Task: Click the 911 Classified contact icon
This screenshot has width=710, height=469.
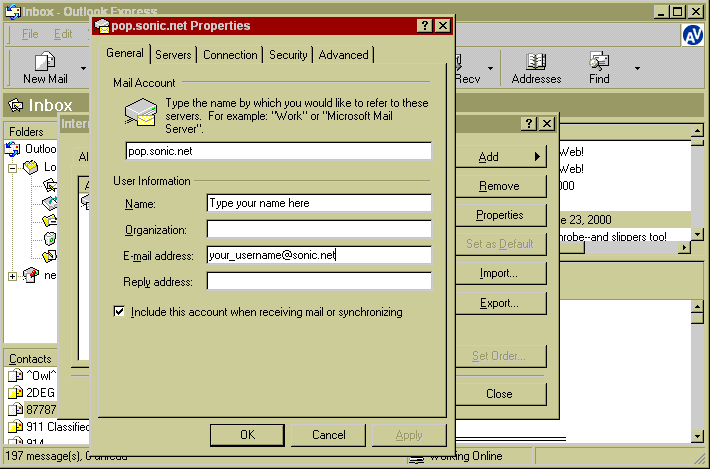Action: [x=15, y=426]
